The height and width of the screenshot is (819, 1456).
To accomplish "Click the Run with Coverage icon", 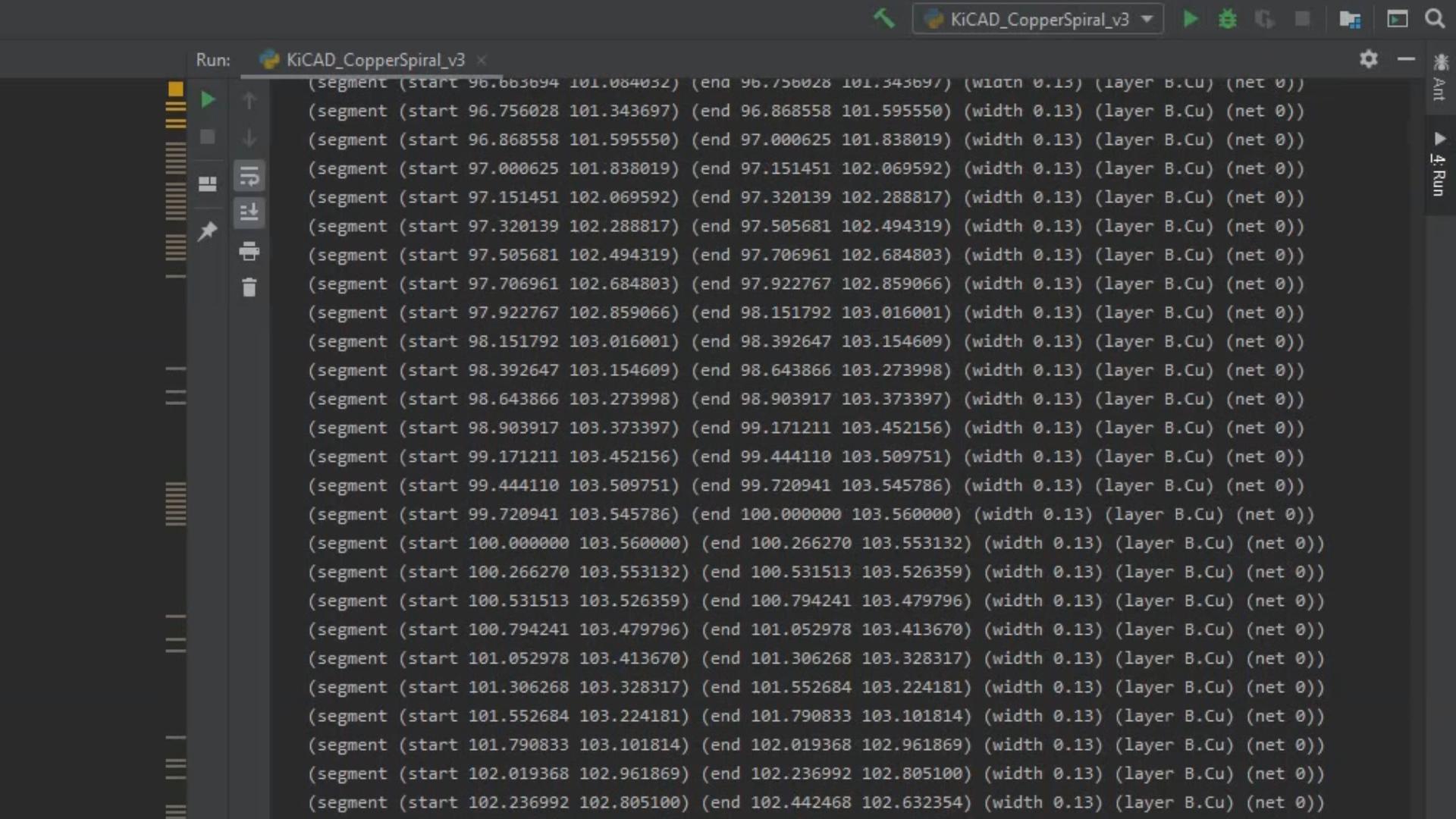I will click(x=1265, y=19).
